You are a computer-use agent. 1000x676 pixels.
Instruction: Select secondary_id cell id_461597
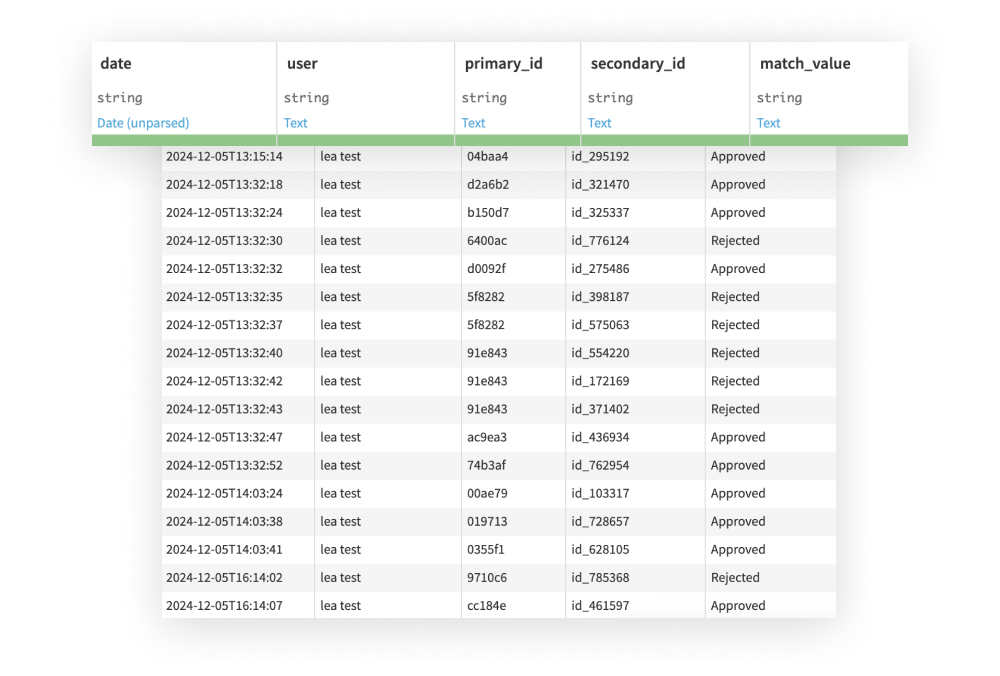click(x=600, y=606)
